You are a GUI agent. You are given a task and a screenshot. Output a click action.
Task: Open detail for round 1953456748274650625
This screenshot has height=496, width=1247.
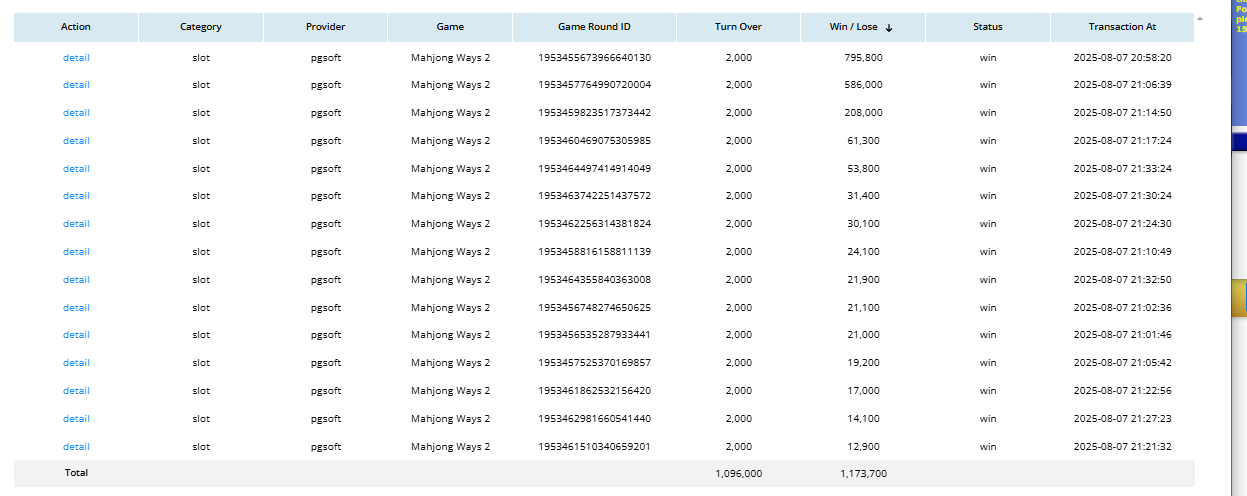click(x=76, y=308)
